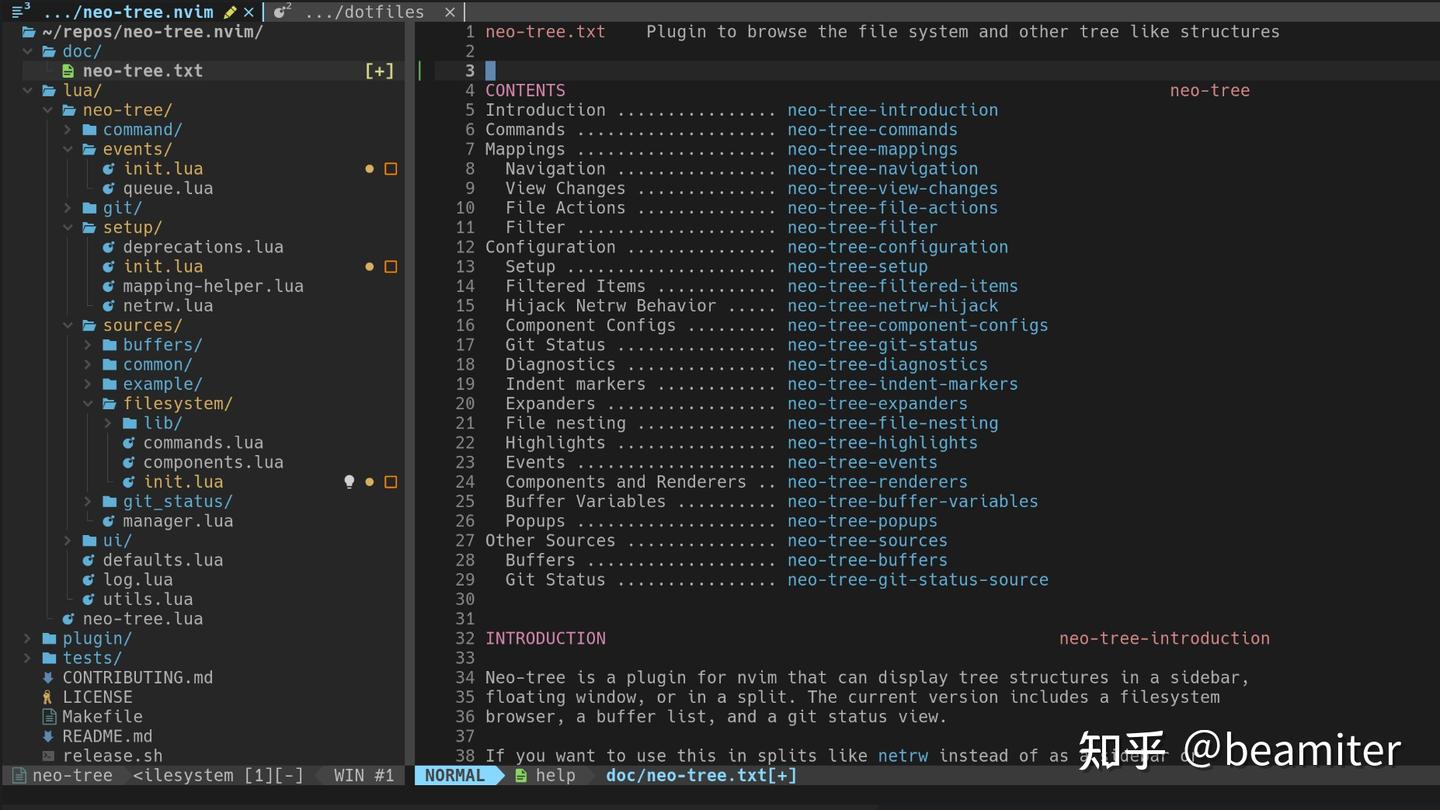
Task: Click the pencil modified icon on the neo-tree.nvim tab
Action: pos(230,12)
